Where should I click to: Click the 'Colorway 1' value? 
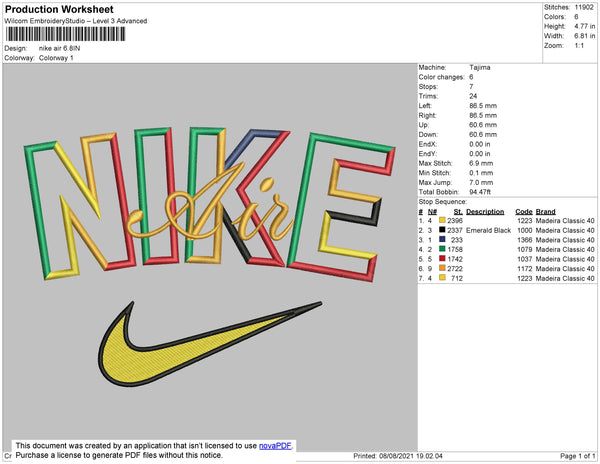click(56, 58)
